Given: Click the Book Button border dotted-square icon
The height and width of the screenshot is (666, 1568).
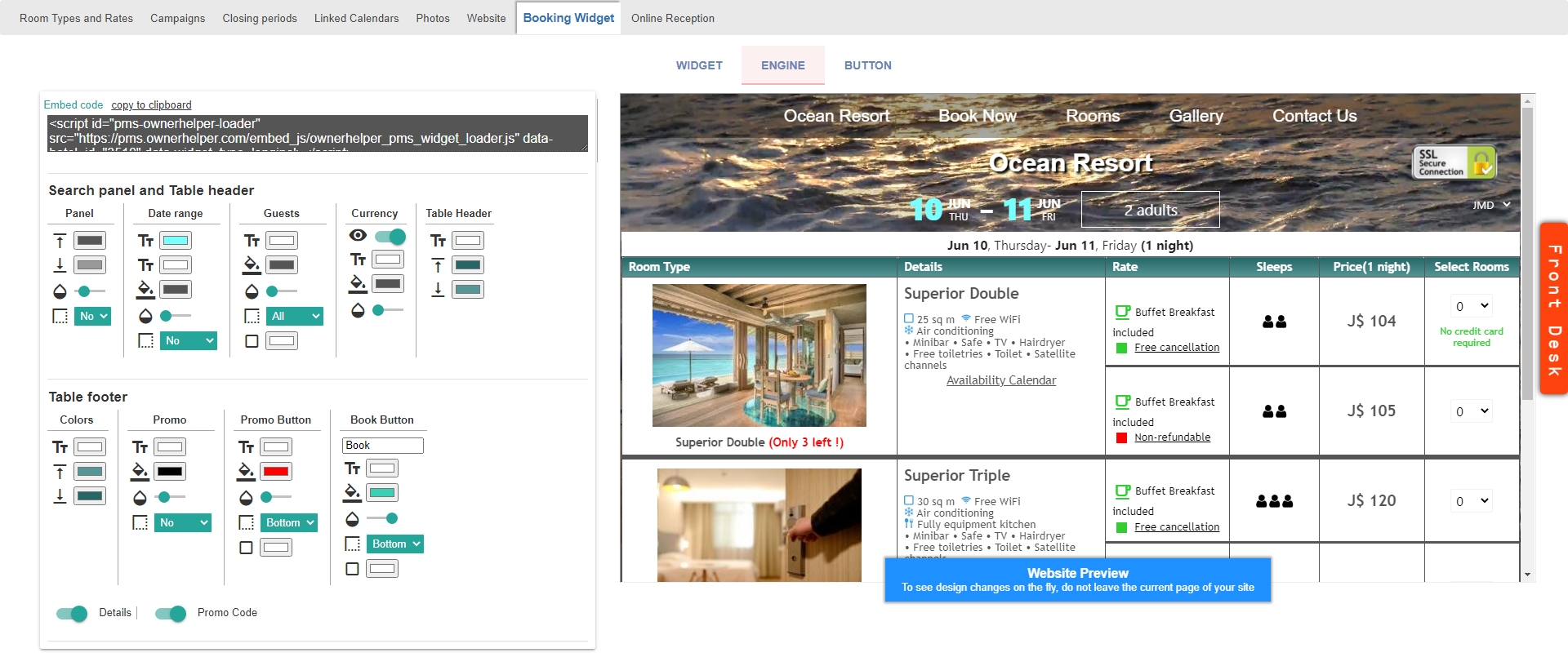Looking at the screenshot, I should [x=352, y=544].
